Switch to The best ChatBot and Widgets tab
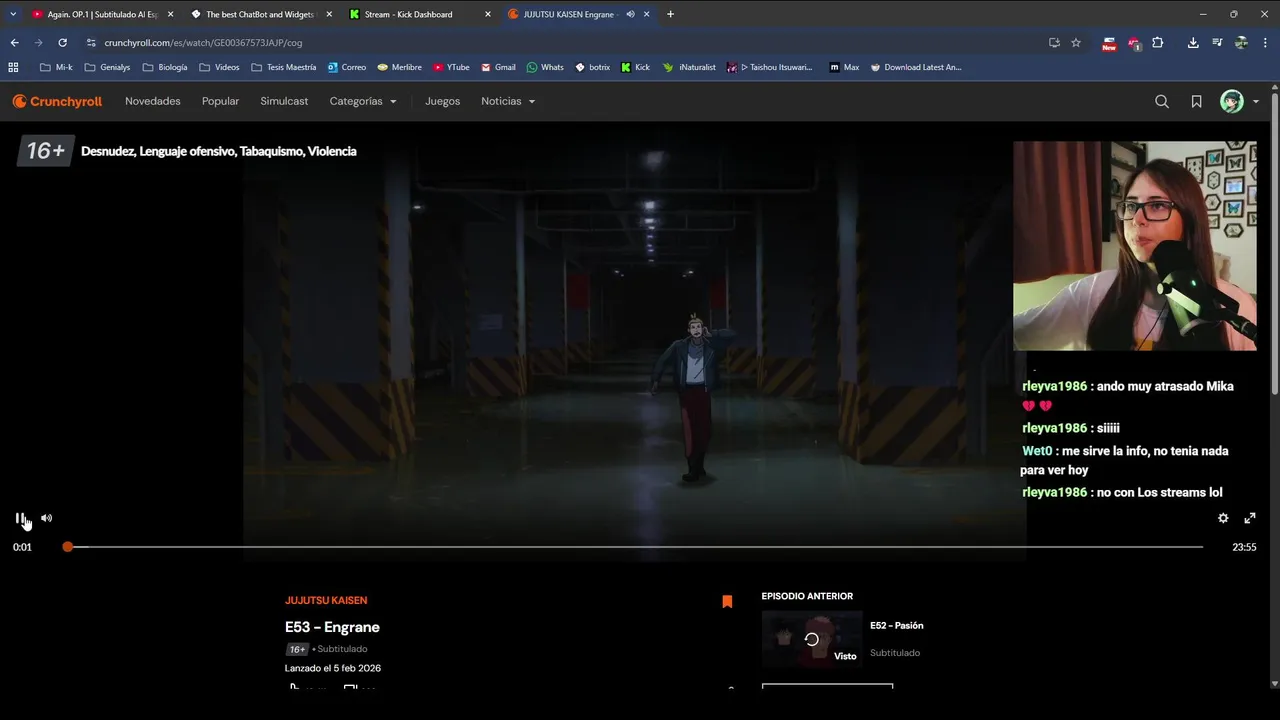 pyautogui.click(x=261, y=14)
